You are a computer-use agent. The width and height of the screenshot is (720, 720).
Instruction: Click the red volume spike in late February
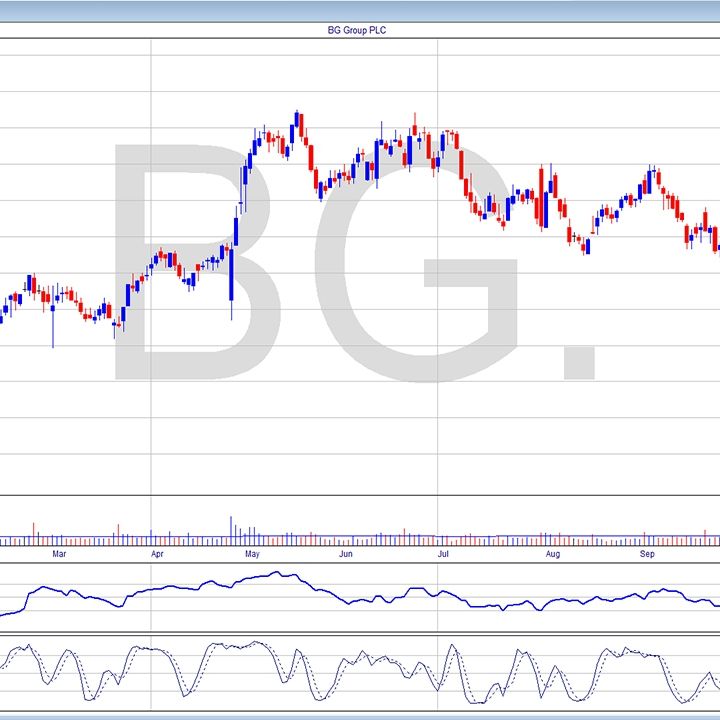[34, 532]
